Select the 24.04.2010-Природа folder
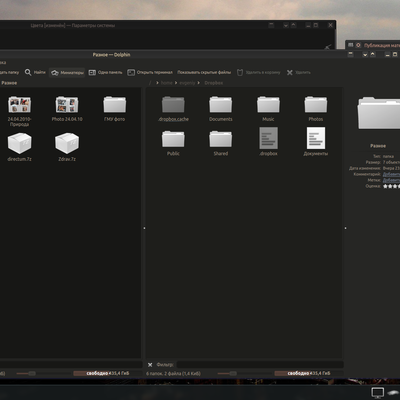The width and height of the screenshot is (400, 400). click(19, 111)
